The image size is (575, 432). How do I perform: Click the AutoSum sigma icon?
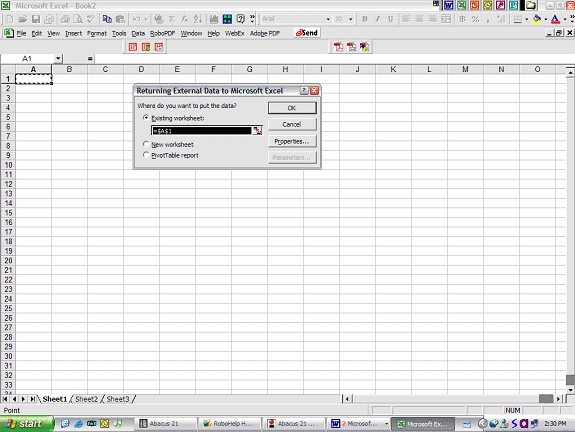click(x=172, y=19)
